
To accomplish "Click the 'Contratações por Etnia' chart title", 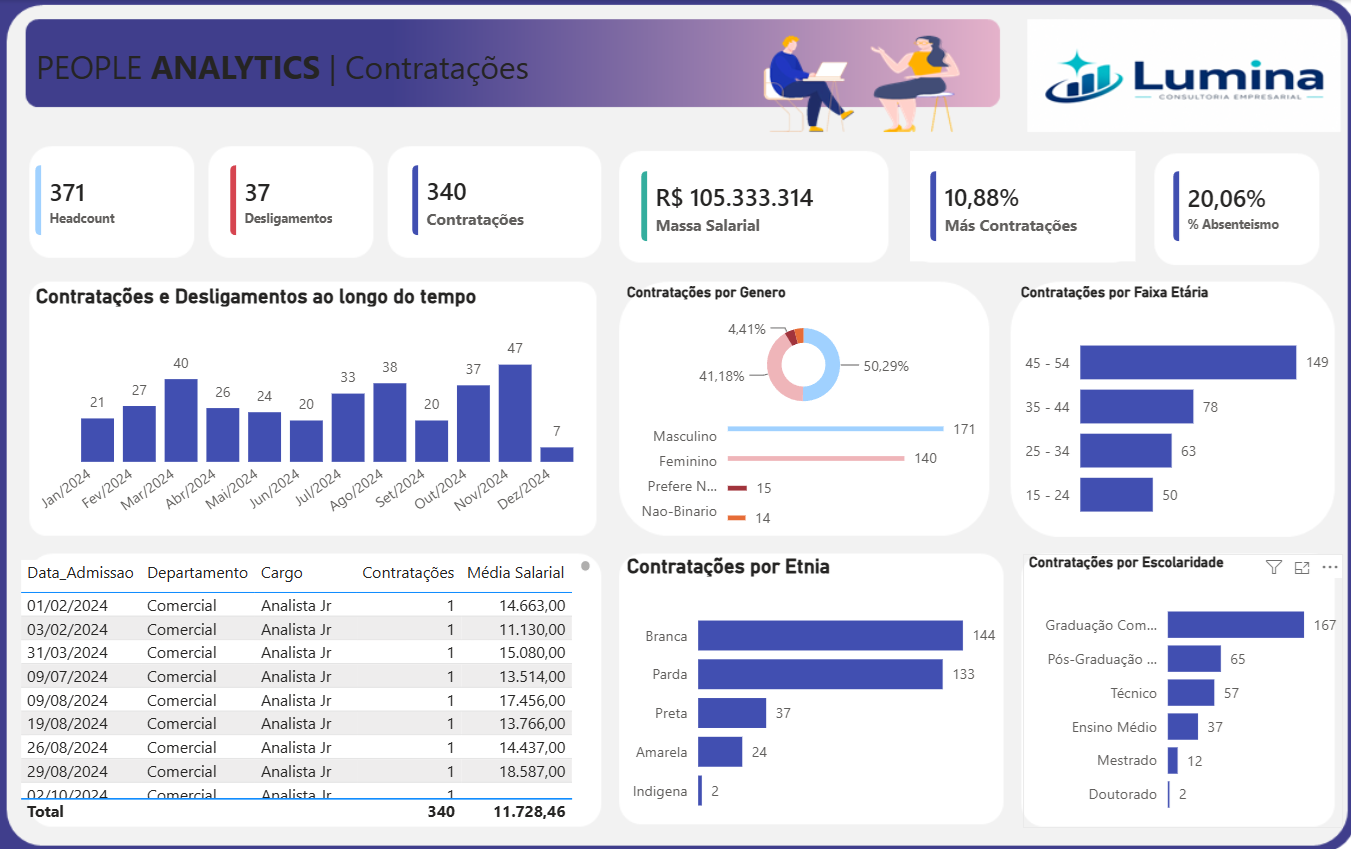I will click(x=728, y=567).
